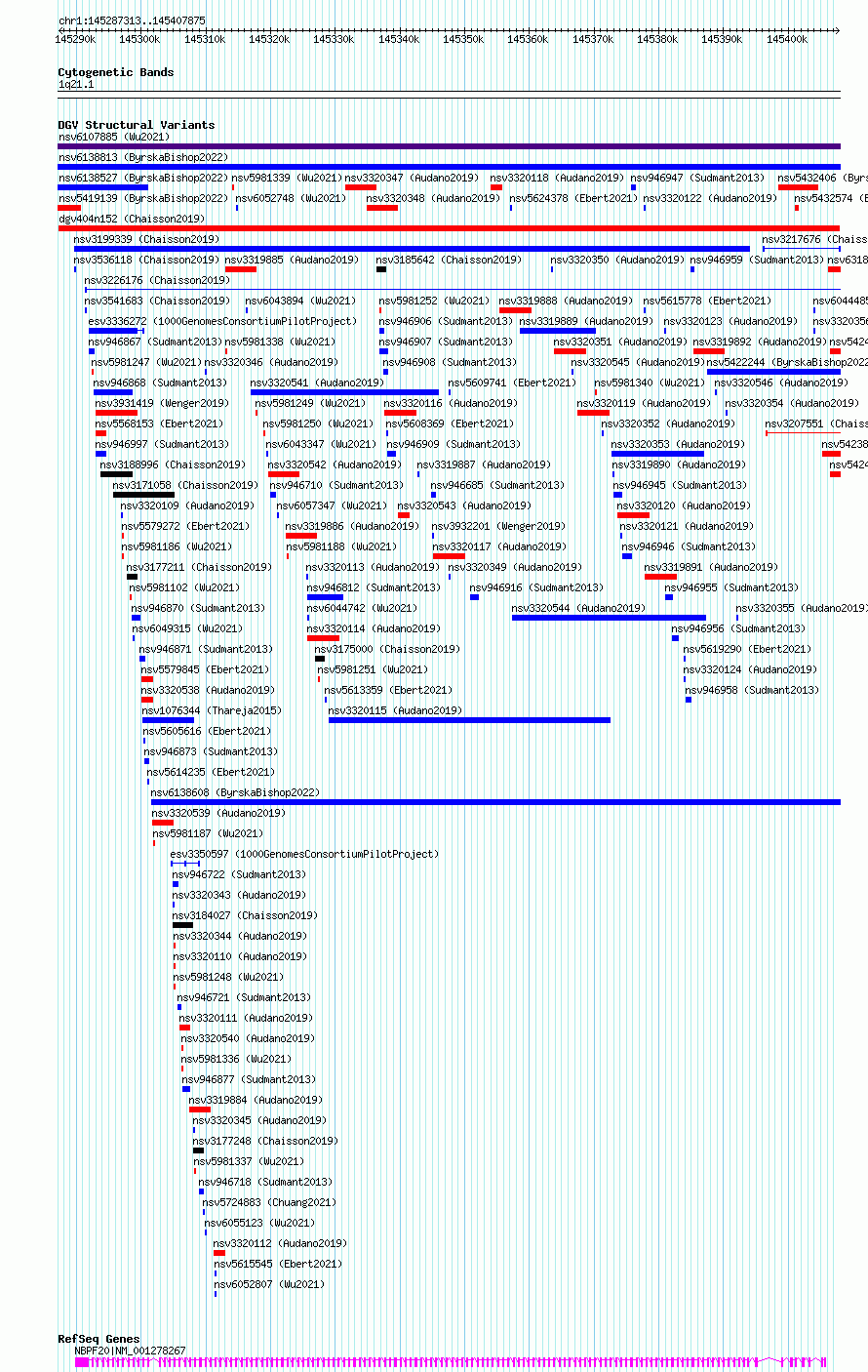Click the nsv6107885 (Wu2021) variant label
This screenshot has height=1372, width=868.
point(113,137)
